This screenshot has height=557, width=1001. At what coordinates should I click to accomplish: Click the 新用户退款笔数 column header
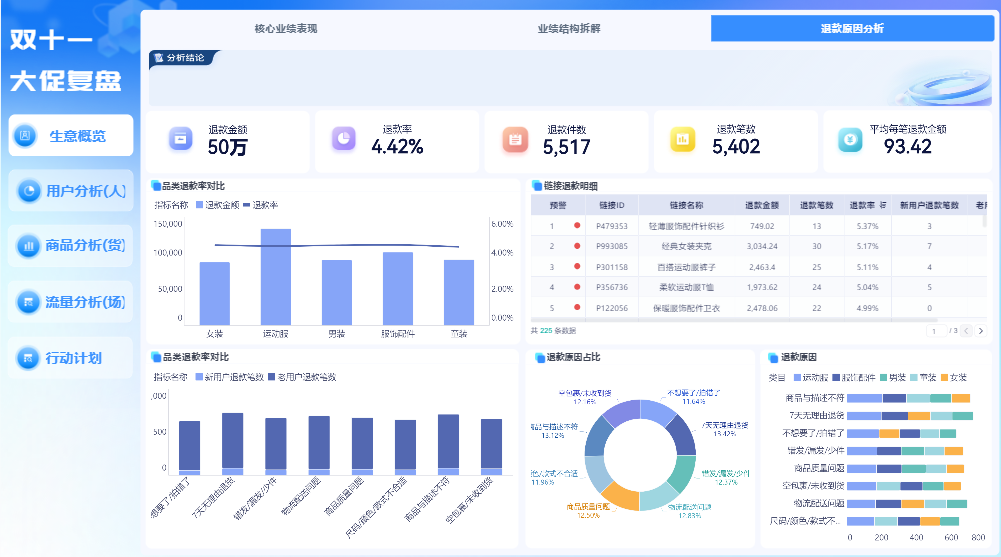930,205
